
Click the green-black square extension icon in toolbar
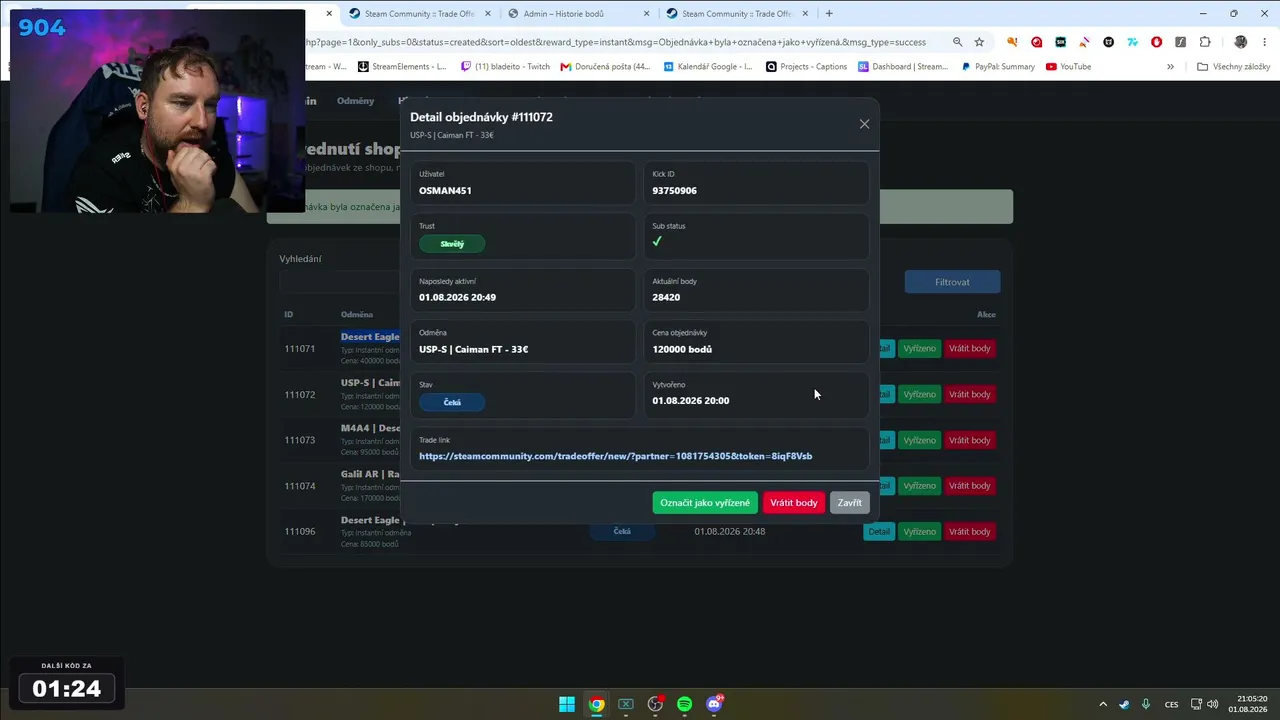[x=1060, y=42]
